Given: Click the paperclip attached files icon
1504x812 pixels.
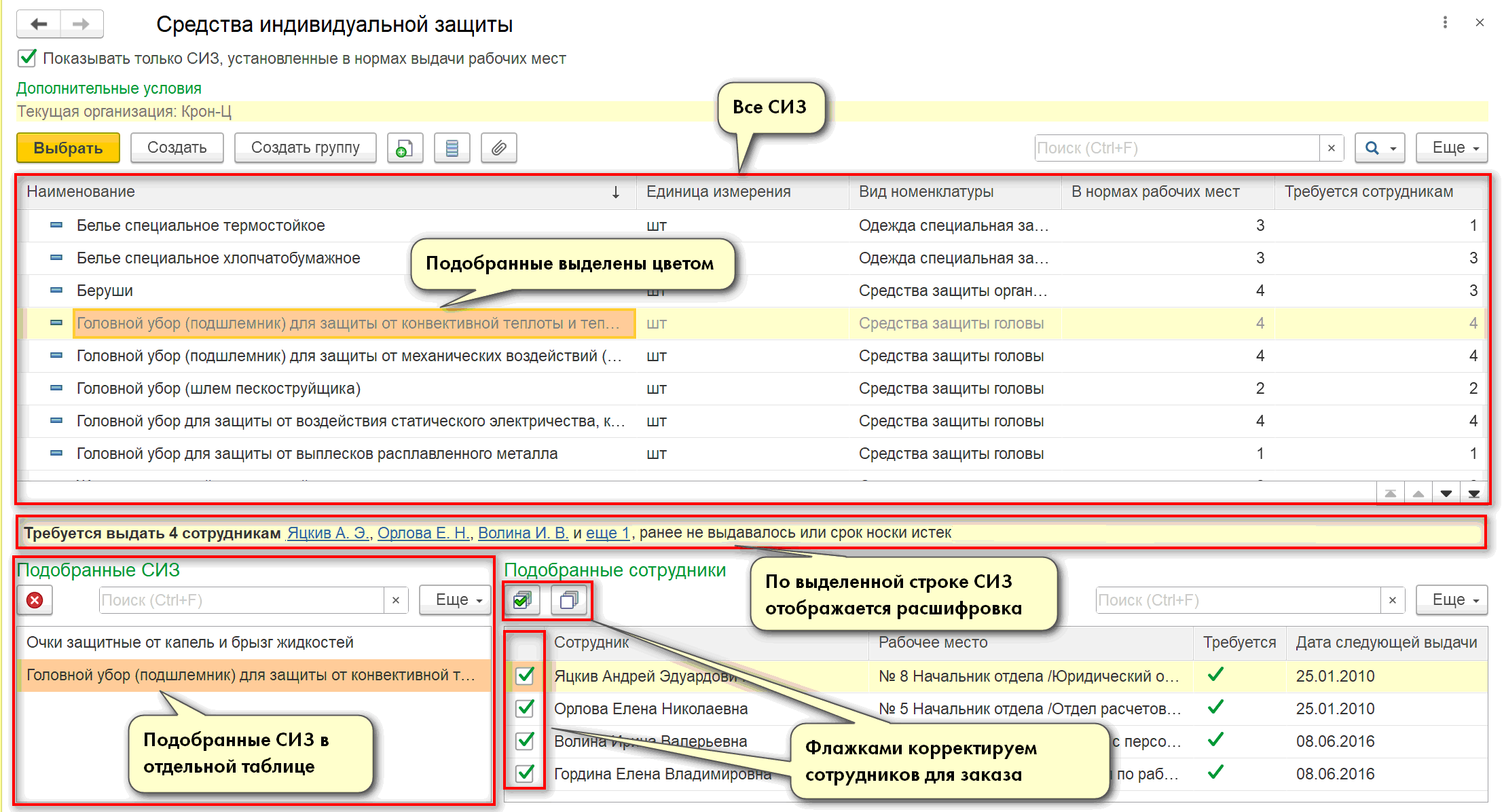Looking at the screenshot, I should (x=498, y=148).
